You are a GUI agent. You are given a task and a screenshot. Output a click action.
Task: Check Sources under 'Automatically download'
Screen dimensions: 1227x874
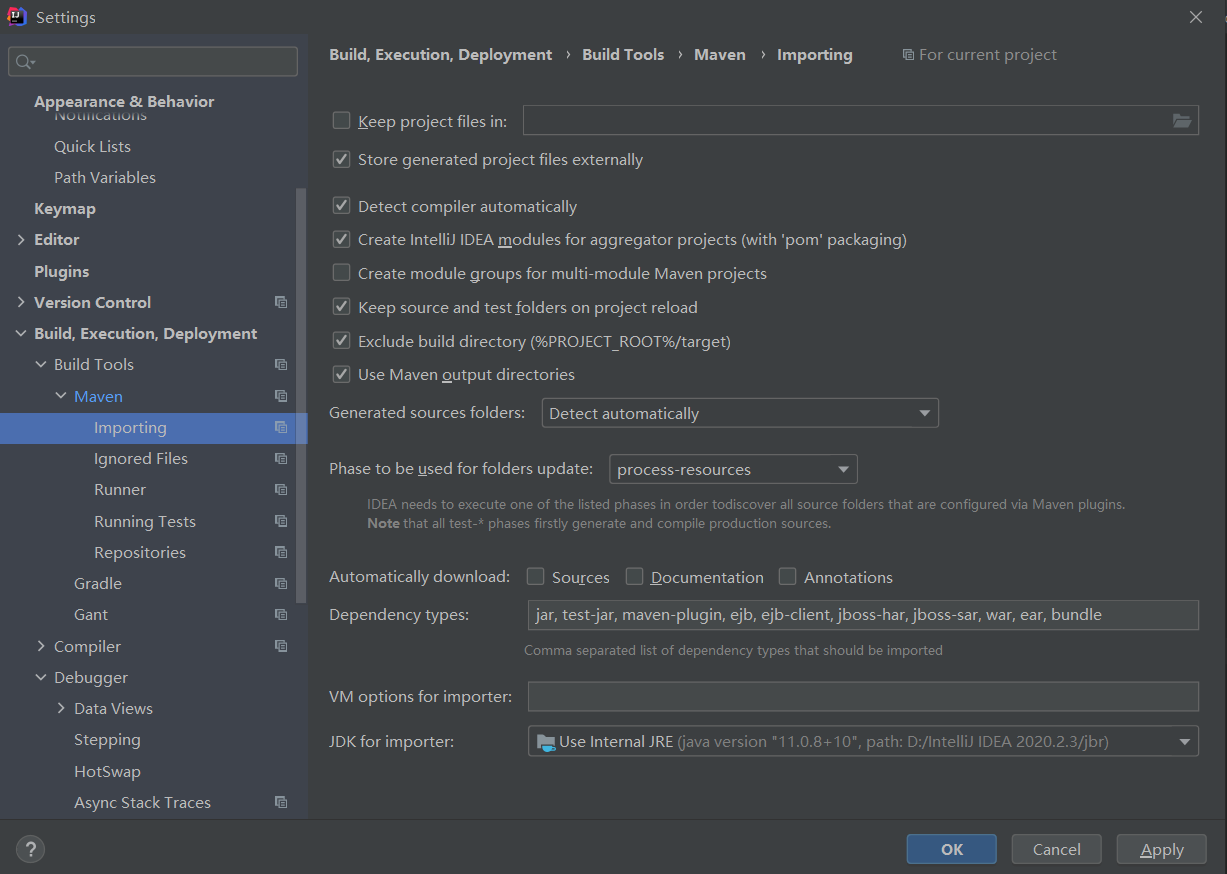(536, 576)
